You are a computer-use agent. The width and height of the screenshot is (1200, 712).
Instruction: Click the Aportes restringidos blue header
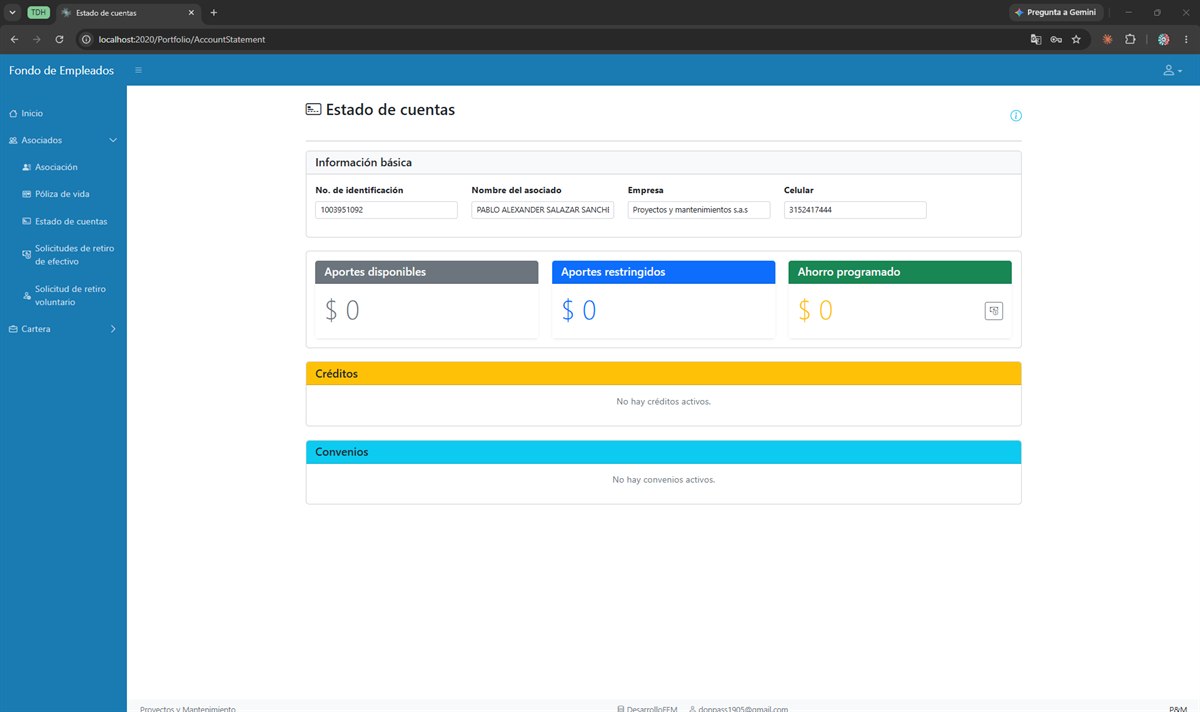664,272
